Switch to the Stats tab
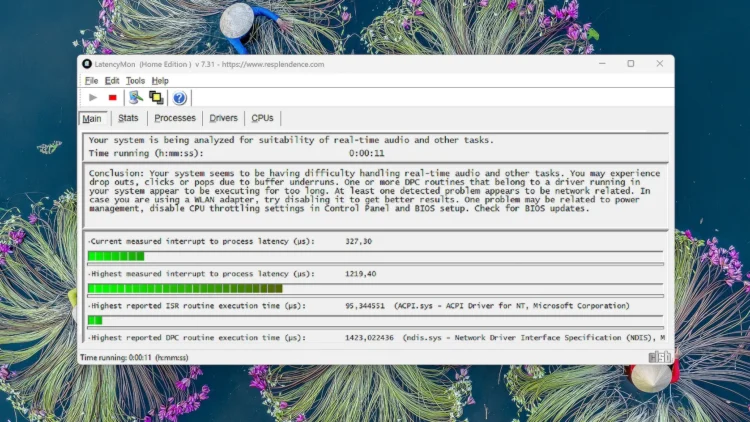Screen dimensions: 750x422 (128, 118)
